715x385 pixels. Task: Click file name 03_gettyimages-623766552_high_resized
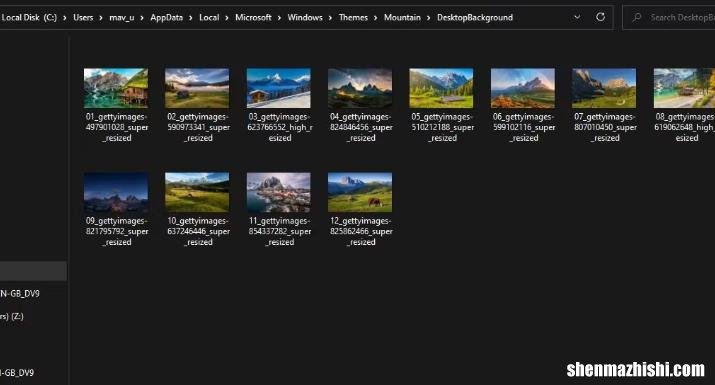[x=280, y=127]
